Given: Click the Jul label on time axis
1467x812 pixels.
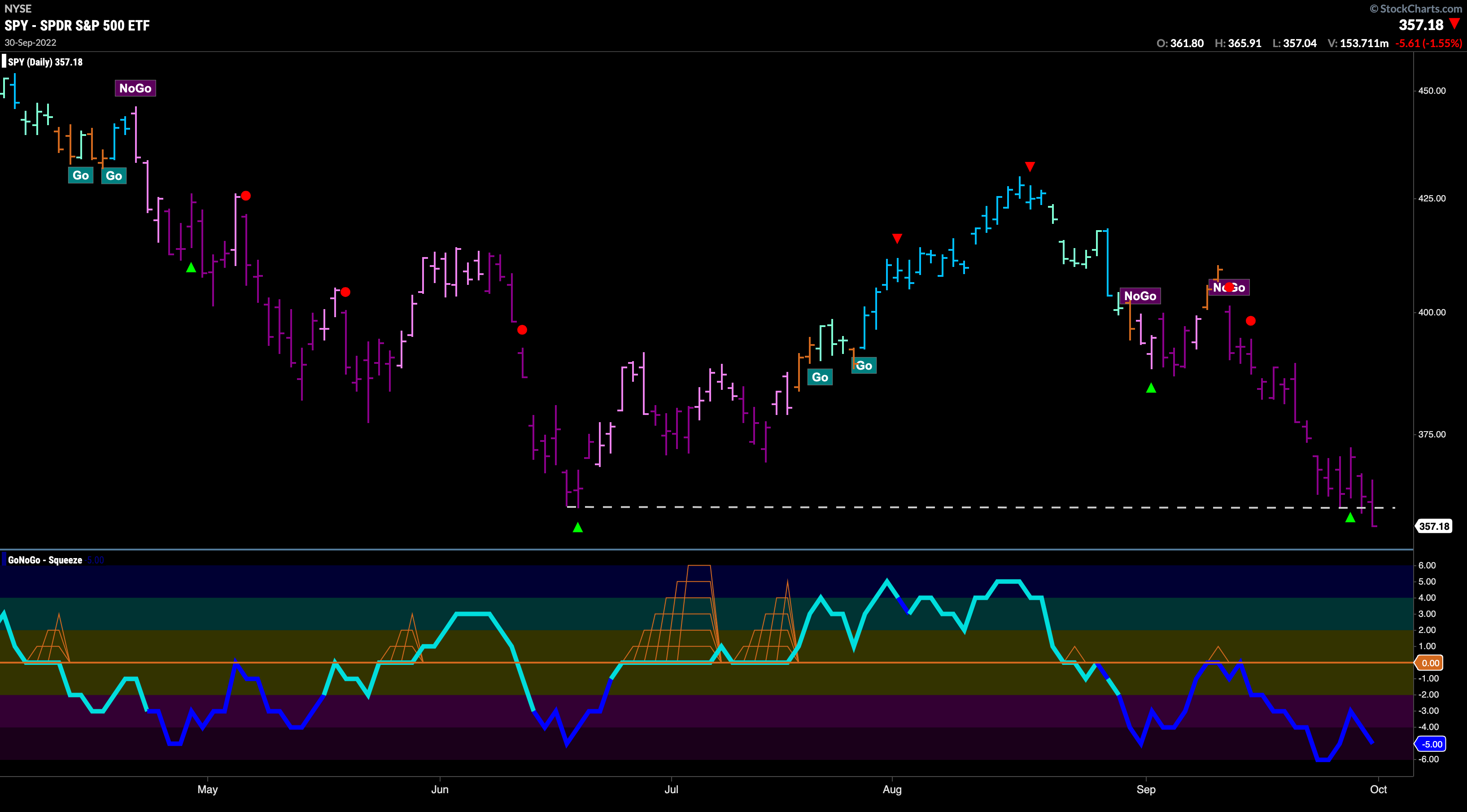Looking at the screenshot, I should click(672, 789).
